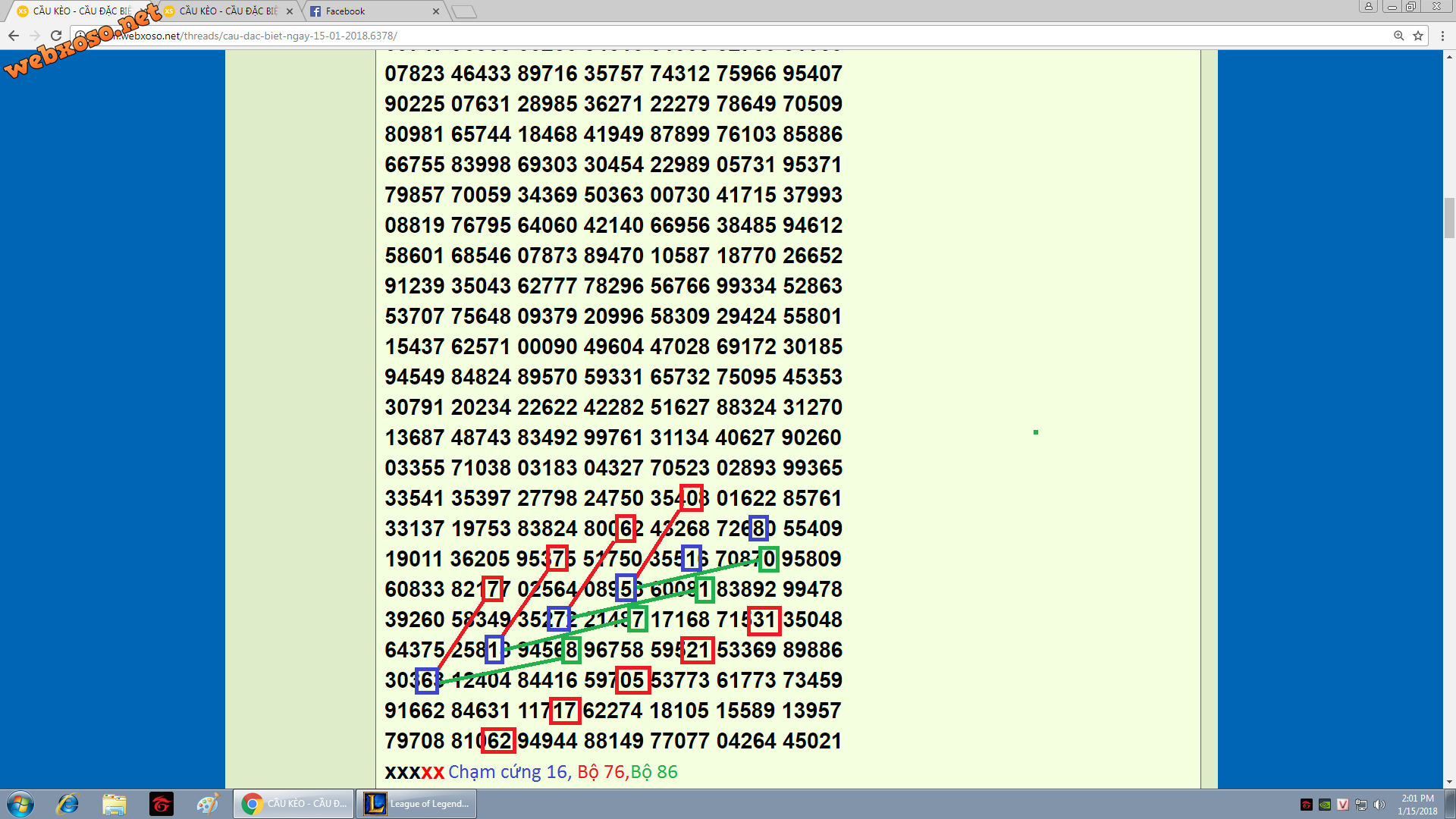Image resolution: width=1456 pixels, height=819 pixels.
Task: Bookmark this page with the star icon
Action: coord(1418,36)
